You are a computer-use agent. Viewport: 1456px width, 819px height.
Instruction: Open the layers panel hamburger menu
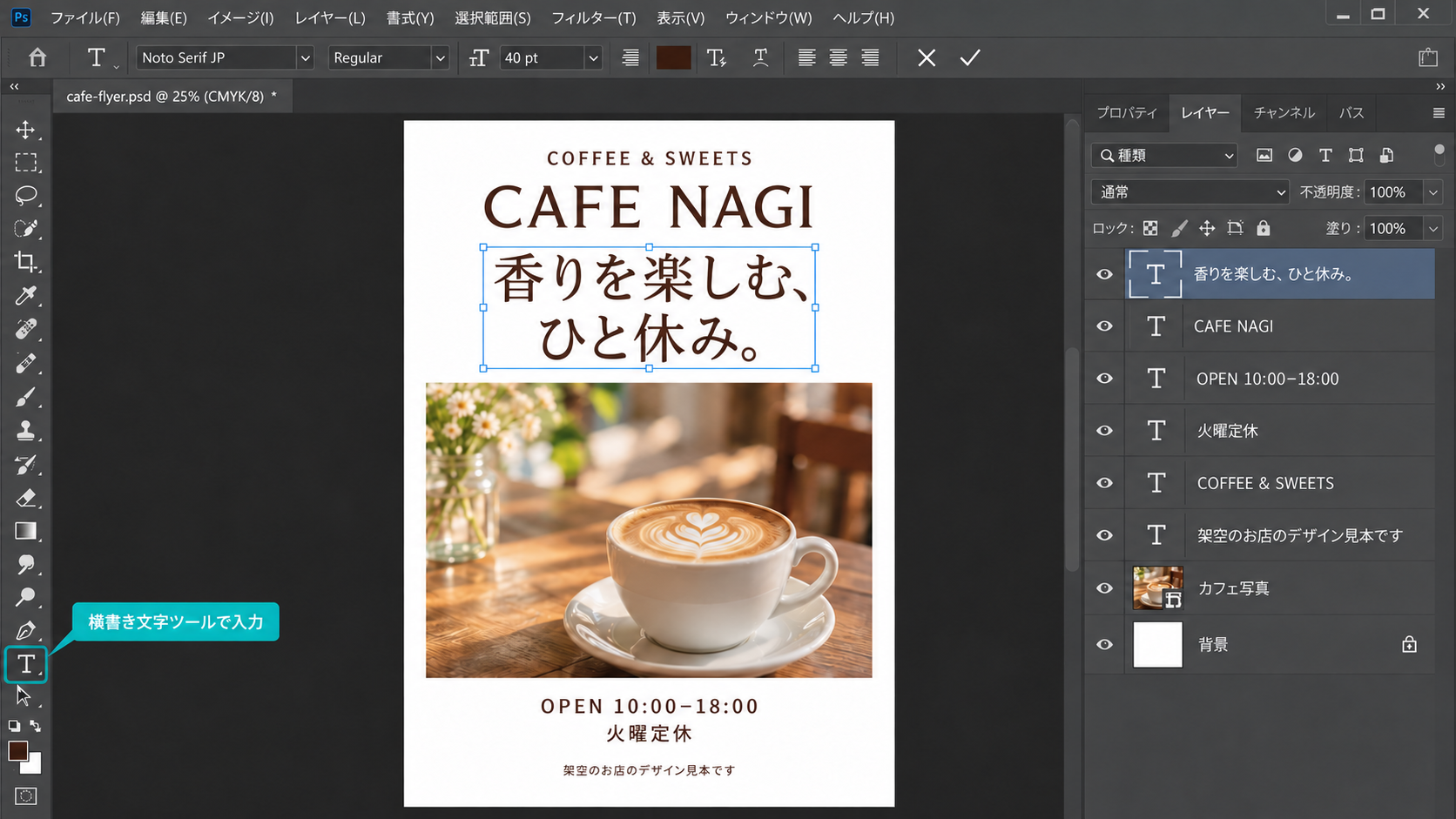(x=1439, y=113)
